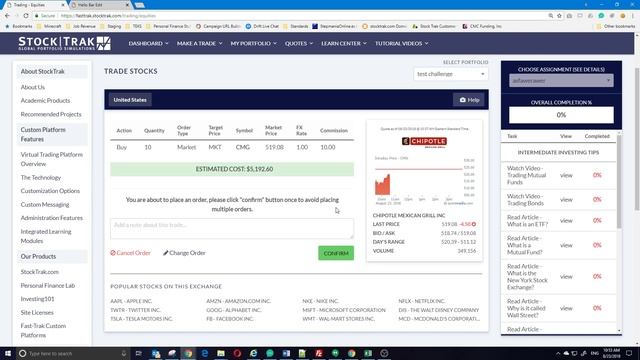
Task: Open Virtual Trading Platform Overview link
Action: click(51, 159)
